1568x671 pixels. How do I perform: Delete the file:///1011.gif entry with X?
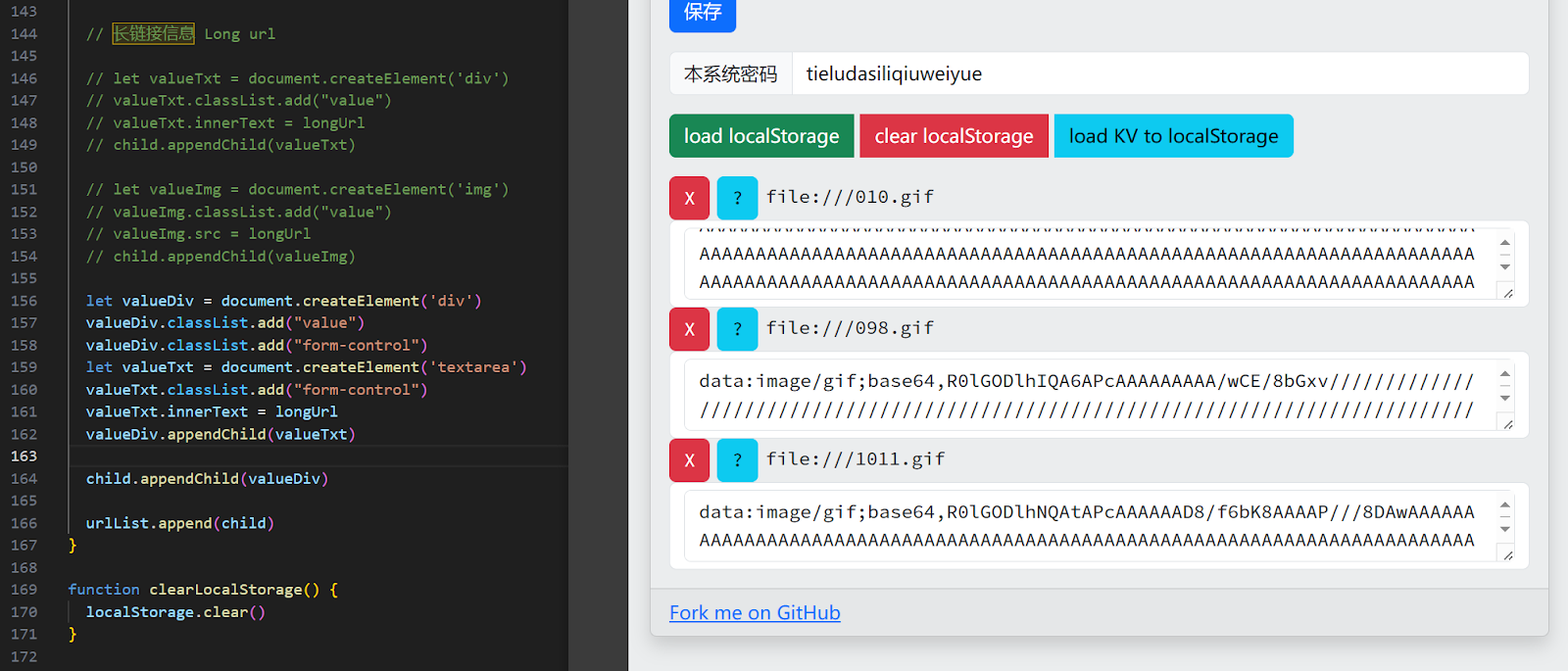(x=689, y=460)
